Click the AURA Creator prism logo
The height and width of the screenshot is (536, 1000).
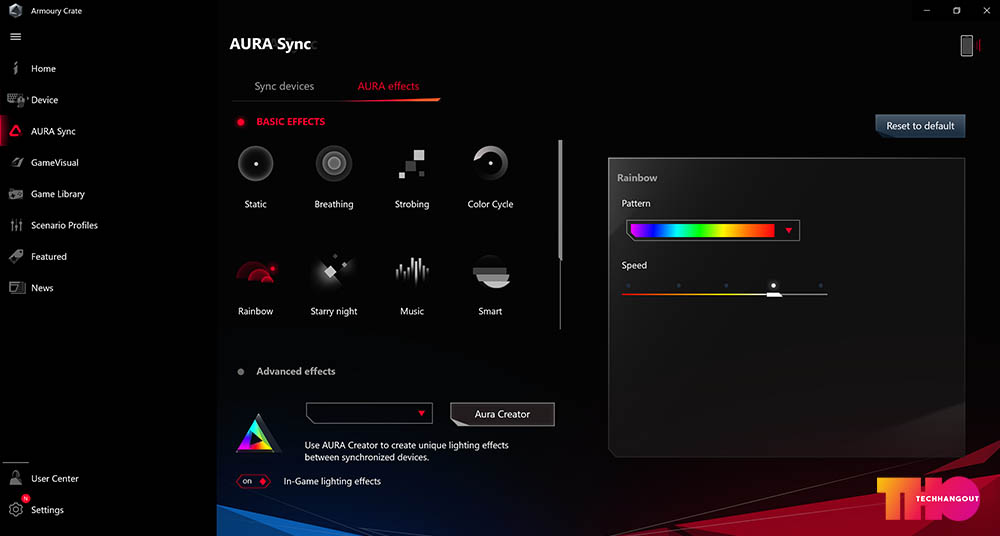coord(258,434)
